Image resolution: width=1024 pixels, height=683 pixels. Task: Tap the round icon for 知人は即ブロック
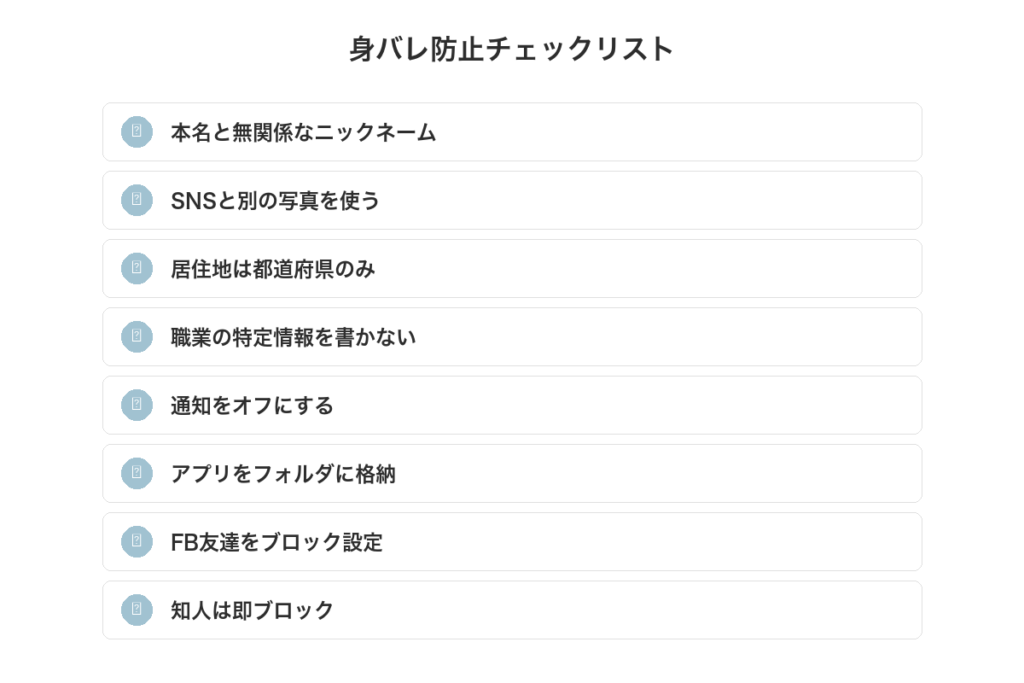137,610
